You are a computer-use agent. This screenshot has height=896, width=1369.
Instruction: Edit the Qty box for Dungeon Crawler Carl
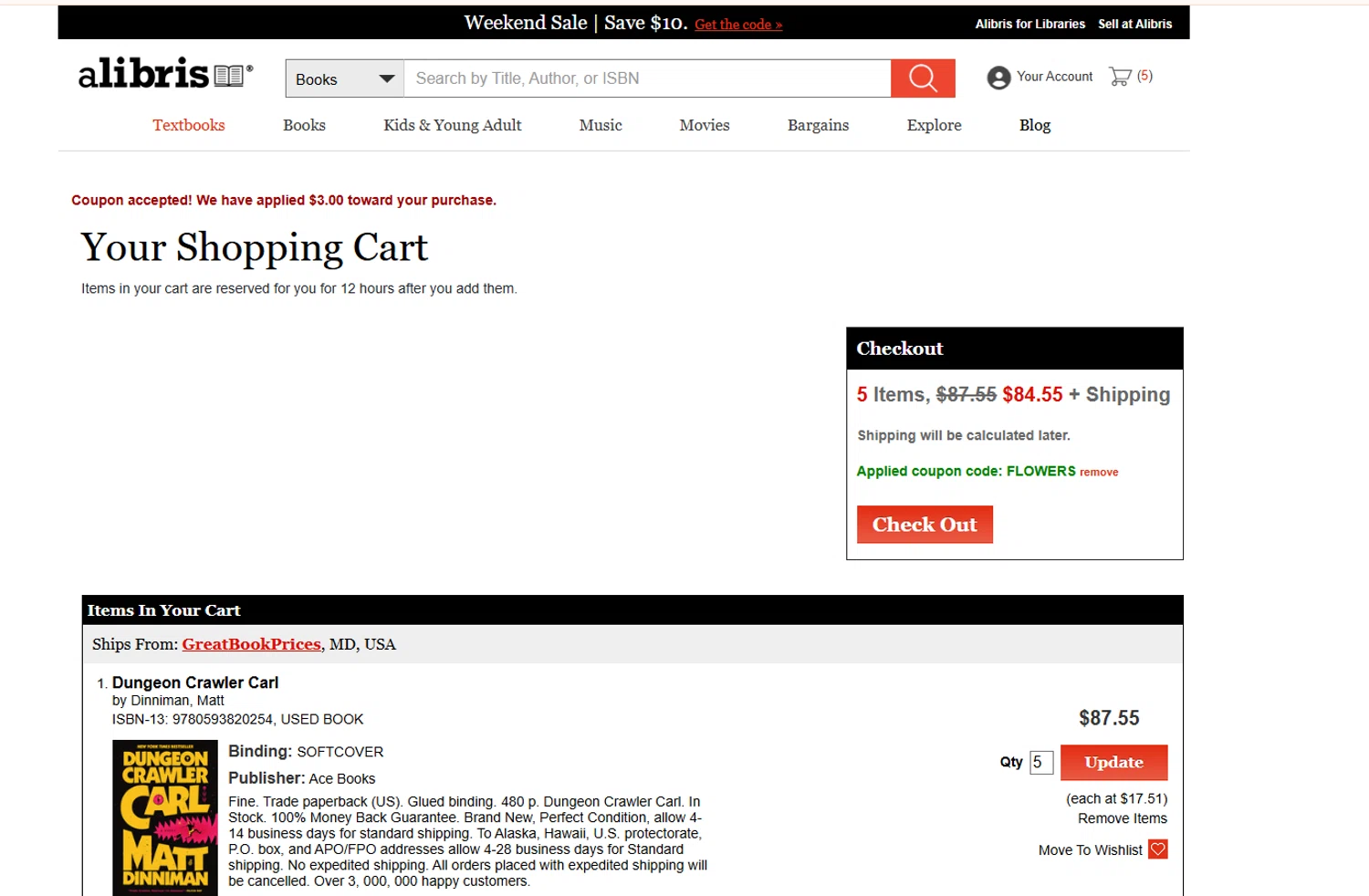1041,762
